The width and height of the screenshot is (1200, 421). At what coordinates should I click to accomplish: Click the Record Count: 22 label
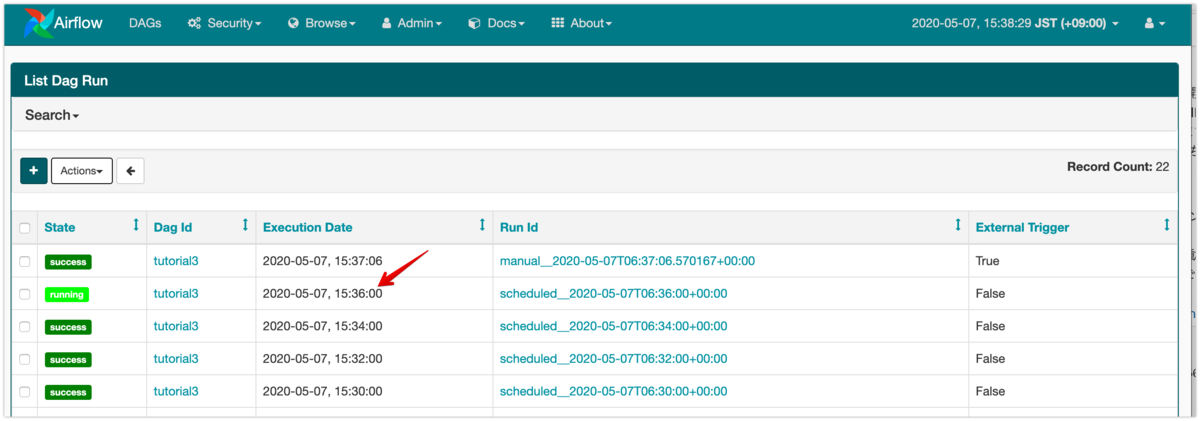(x=1118, y=167)
